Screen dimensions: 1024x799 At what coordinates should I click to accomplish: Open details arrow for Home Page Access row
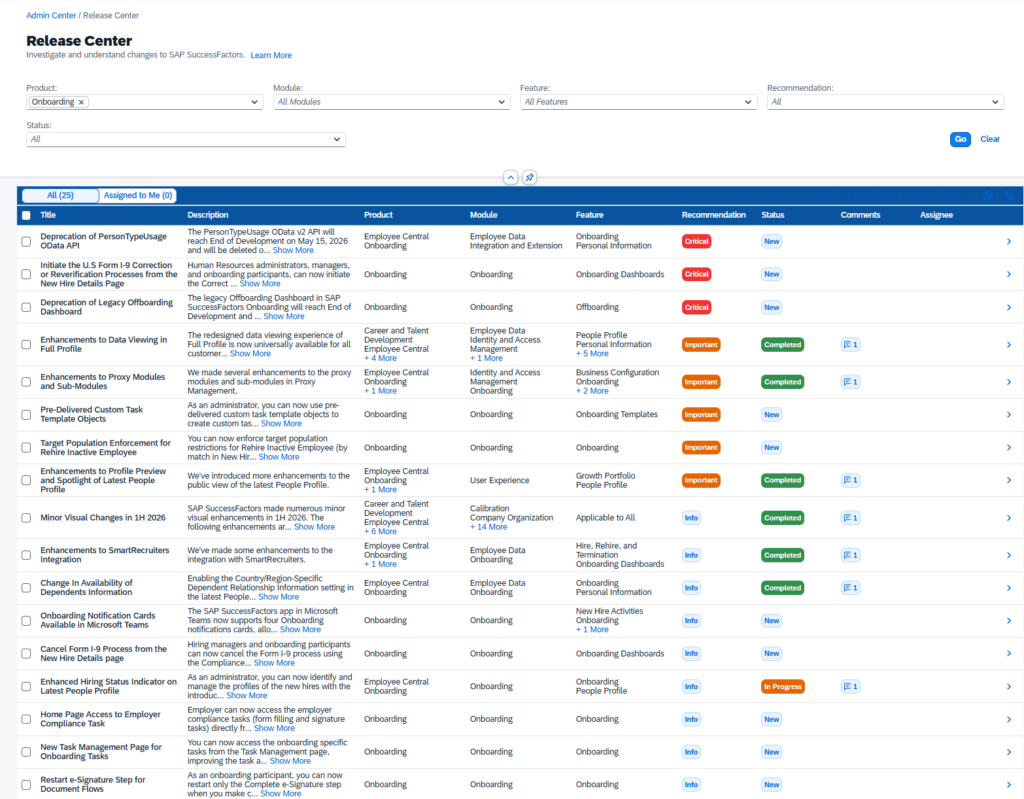point(1009,719)
